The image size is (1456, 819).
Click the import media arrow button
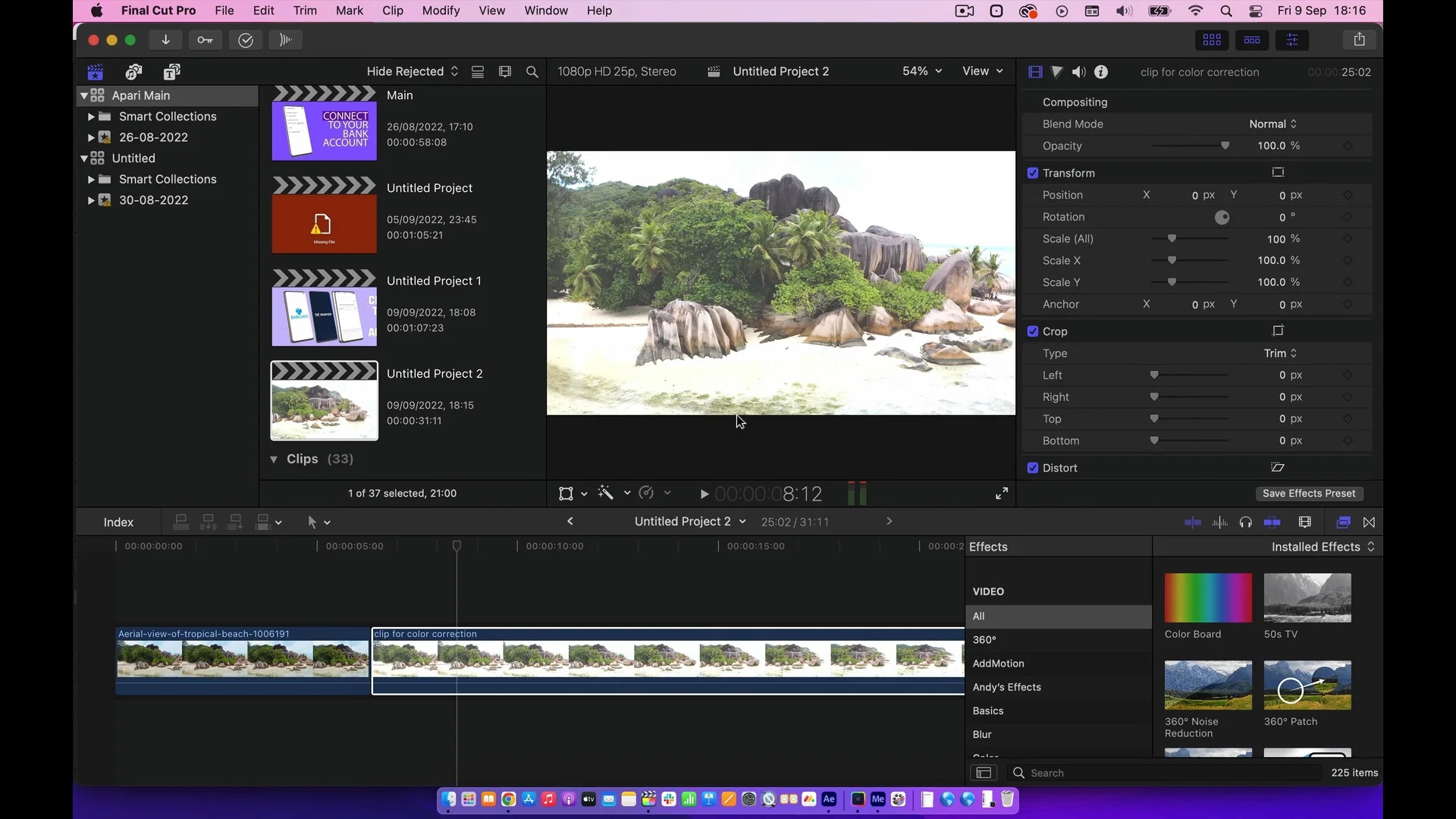tap(165, 40)
